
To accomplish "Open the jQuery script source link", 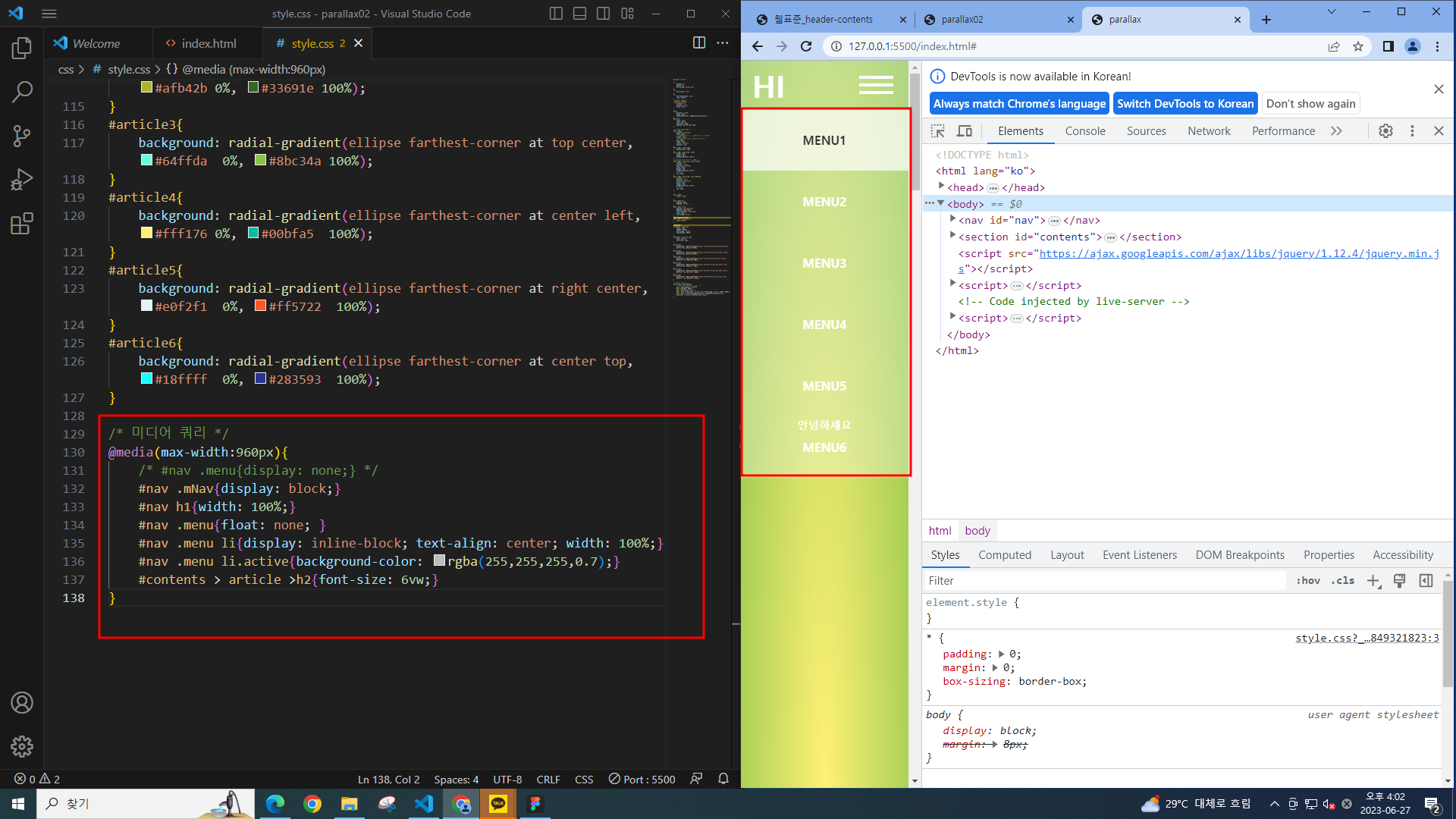I will tap(1238, 254).
